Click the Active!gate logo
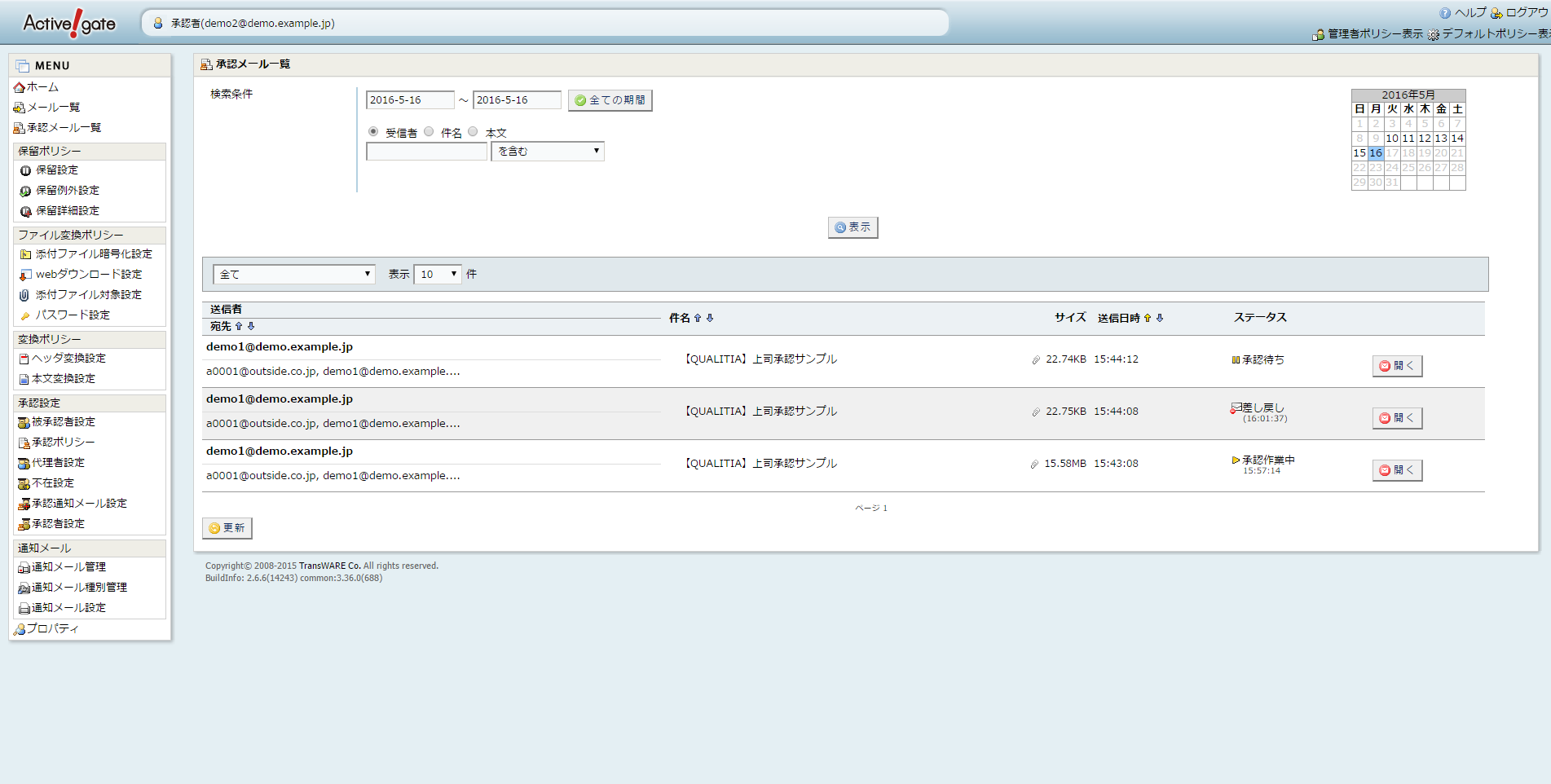Image resolution: width=1551 pixels, height=784 pixels. coord(69,24)
